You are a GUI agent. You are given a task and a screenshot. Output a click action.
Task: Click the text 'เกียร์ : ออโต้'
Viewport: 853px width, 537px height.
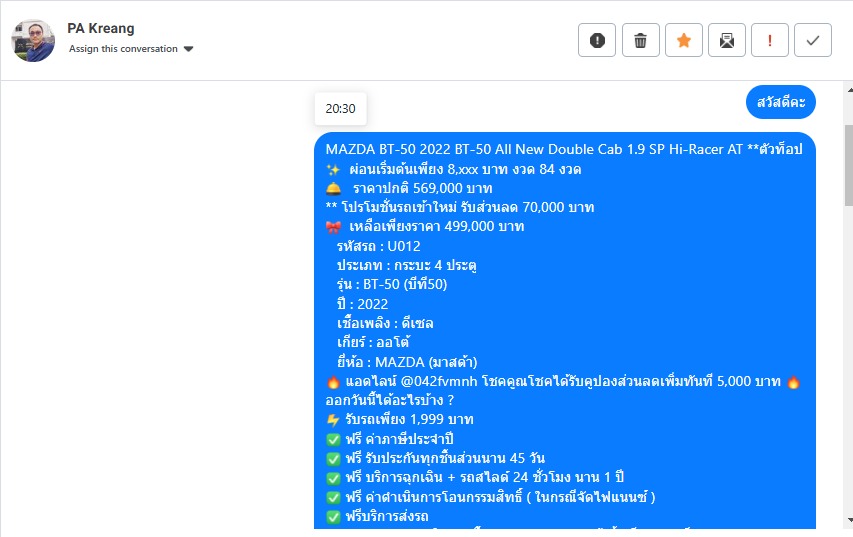[373, 342]
